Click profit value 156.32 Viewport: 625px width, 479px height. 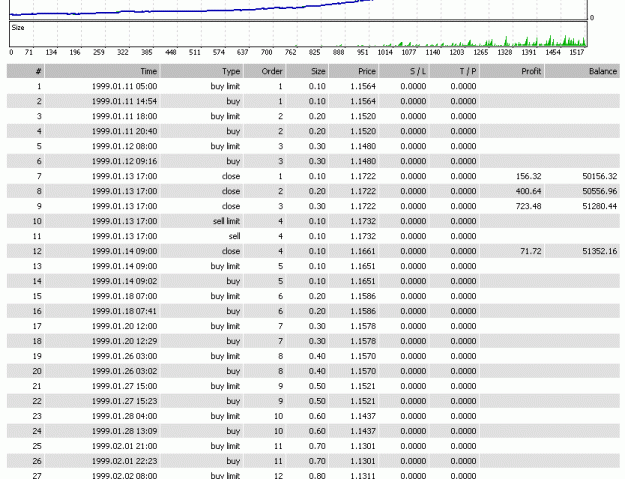click(529, 176)
